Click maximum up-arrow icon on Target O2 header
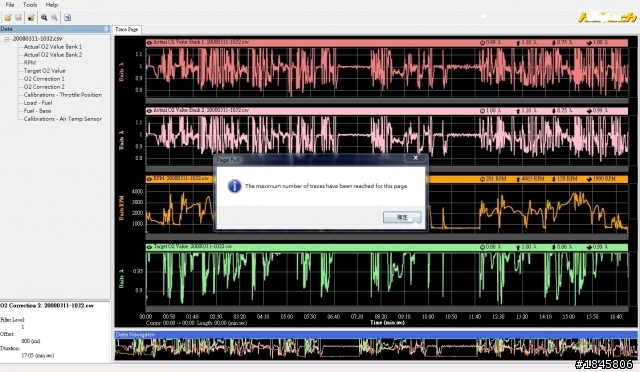Image resolution: width=640 pixels, height=372 pixels. pos(518,247)
